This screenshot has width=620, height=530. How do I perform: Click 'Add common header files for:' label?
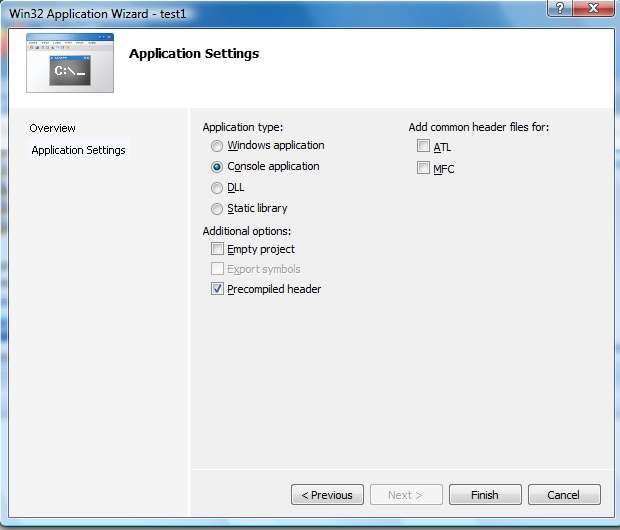pos(479,127)
